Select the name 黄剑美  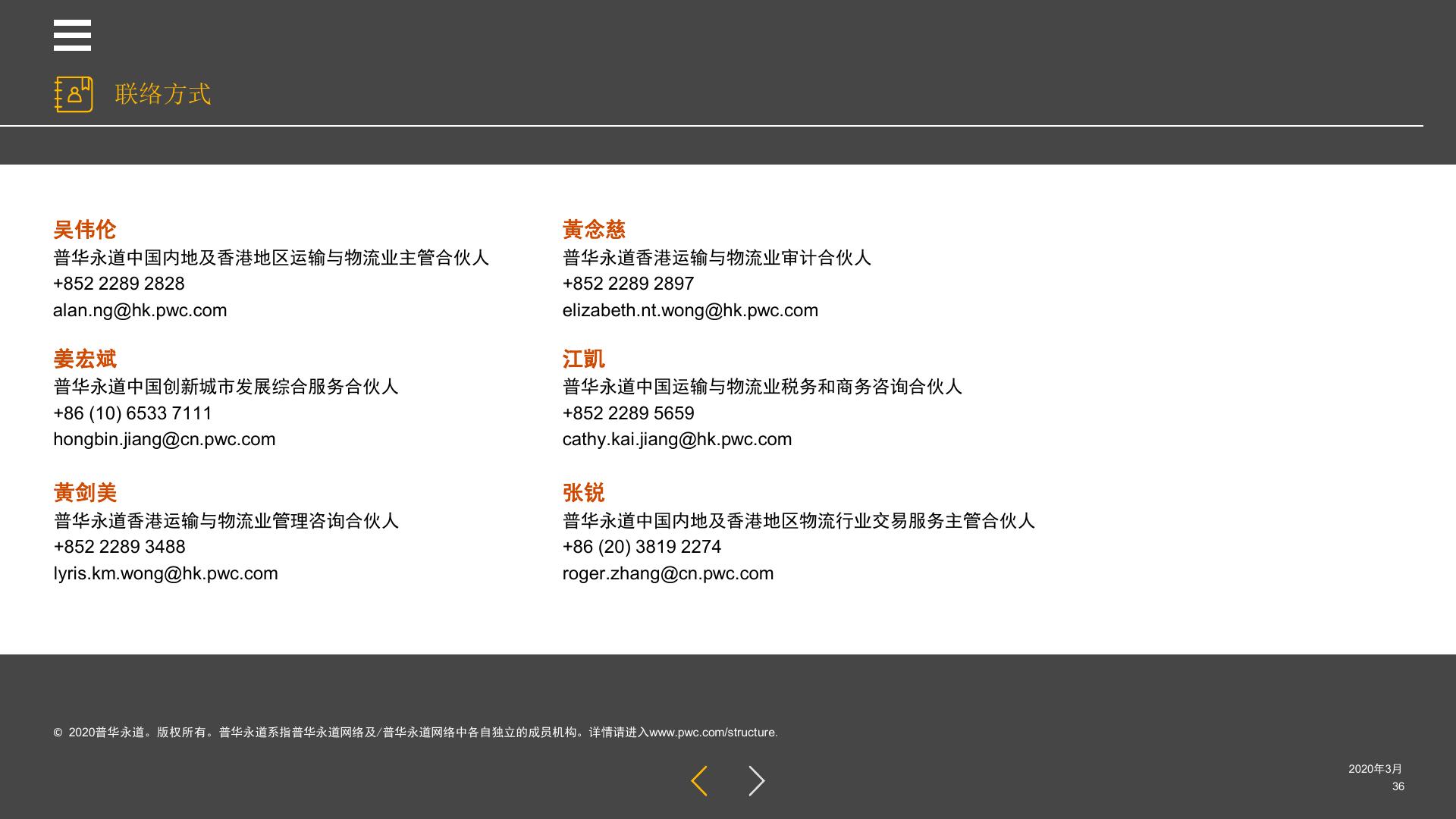85,493
